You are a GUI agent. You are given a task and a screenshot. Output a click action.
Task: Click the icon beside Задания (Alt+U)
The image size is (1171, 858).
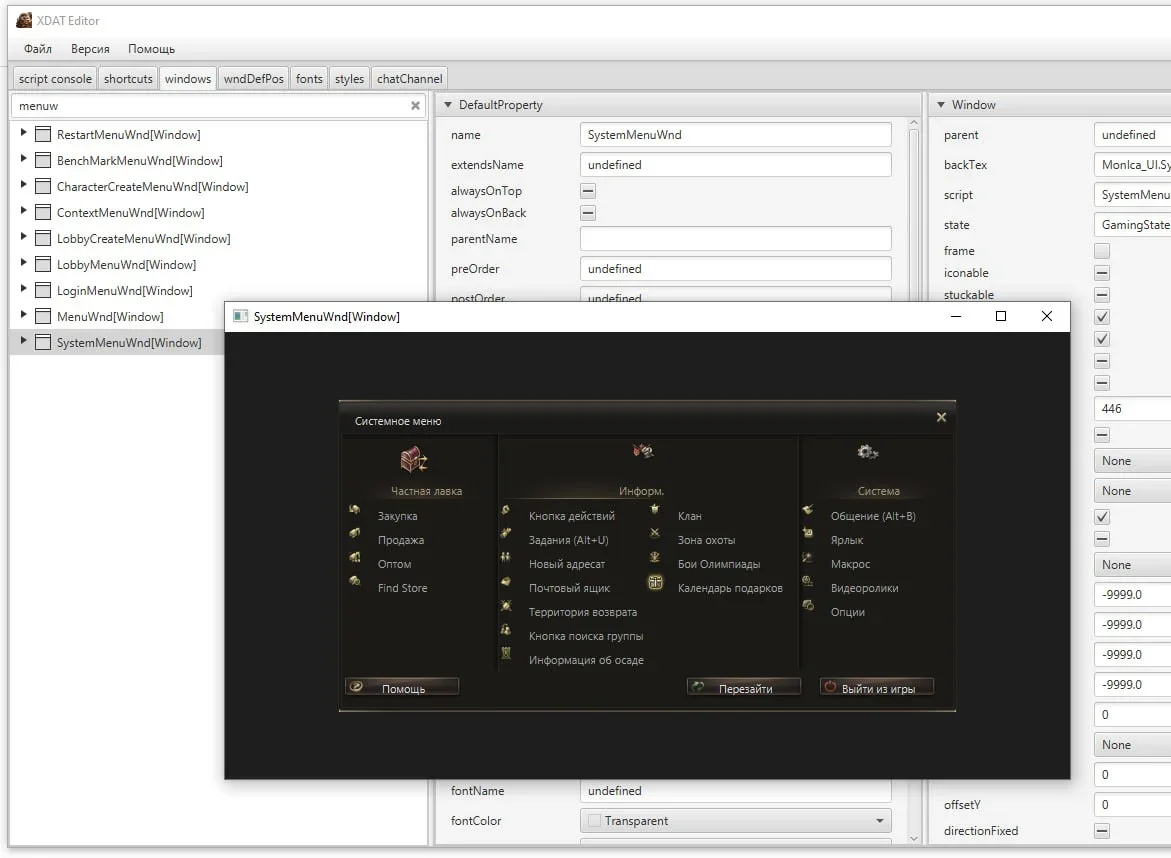pos(506,533)
